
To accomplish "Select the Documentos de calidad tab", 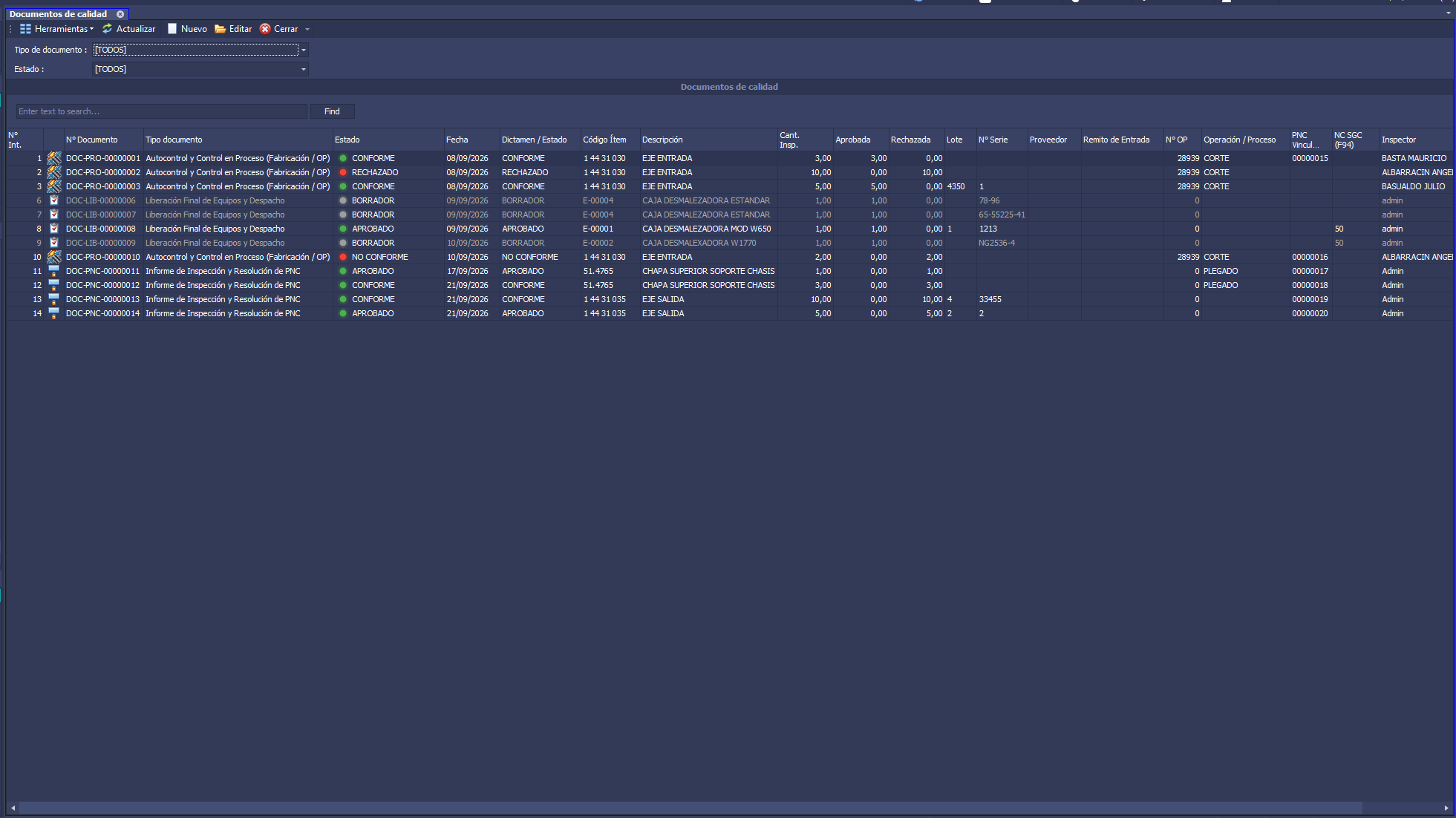I will pyautogui.click(x=58, y=14).
